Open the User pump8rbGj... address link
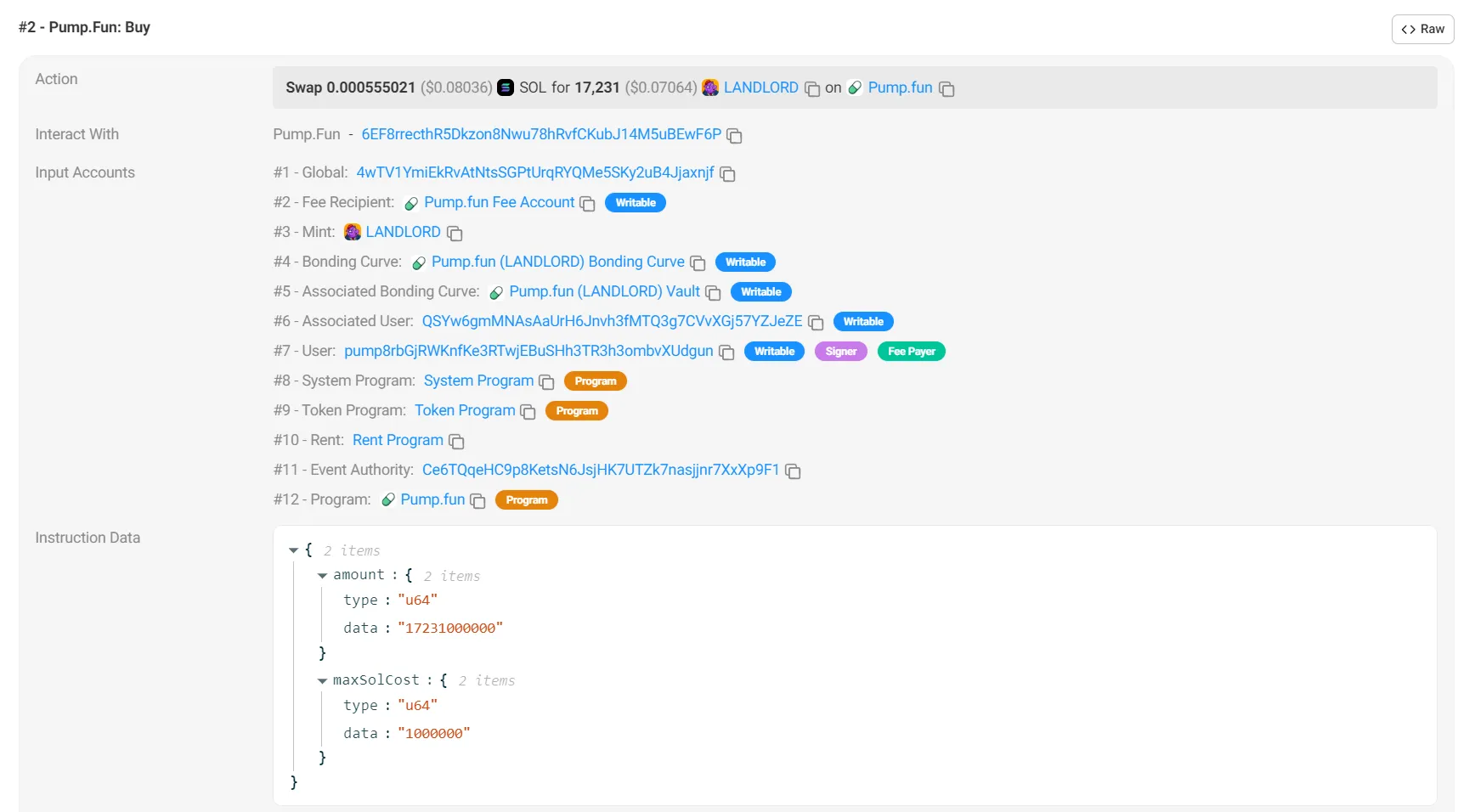This screenshot has height=812, width=1458. [x=528, y=351]
